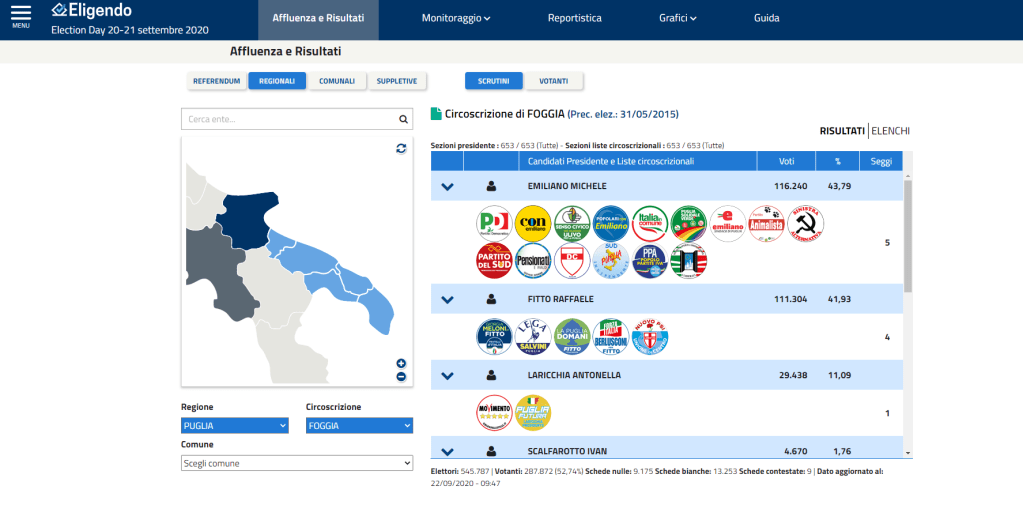
Task: Open the Scegli comune dropdown
Action: [x=296, y=463]
